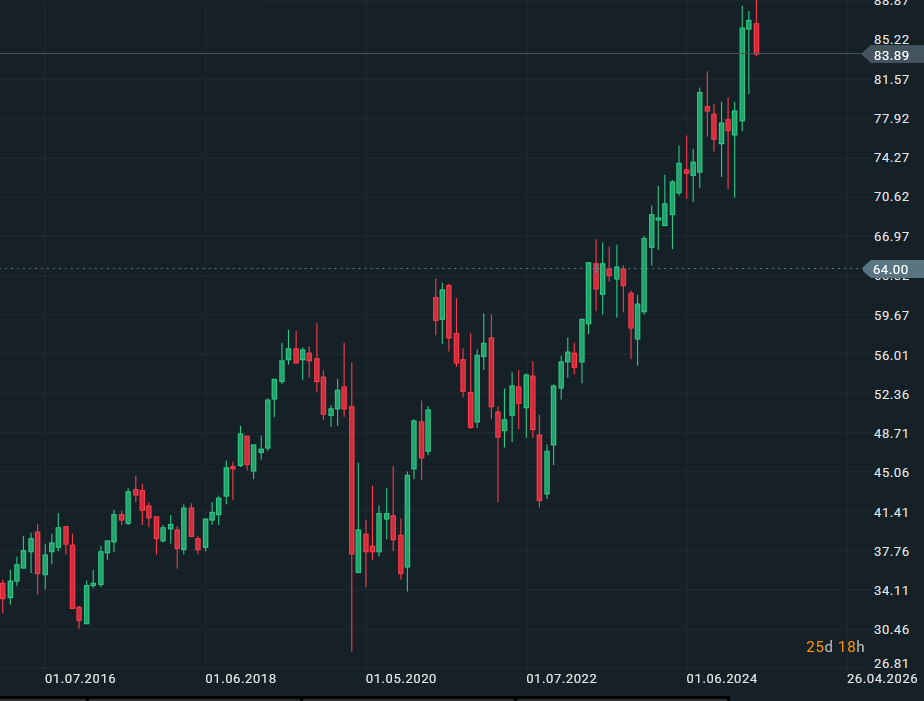Viewport: 924px width, 701px height.
Task: Pick the 59.67 price scale value
Action: coord(891,315)
